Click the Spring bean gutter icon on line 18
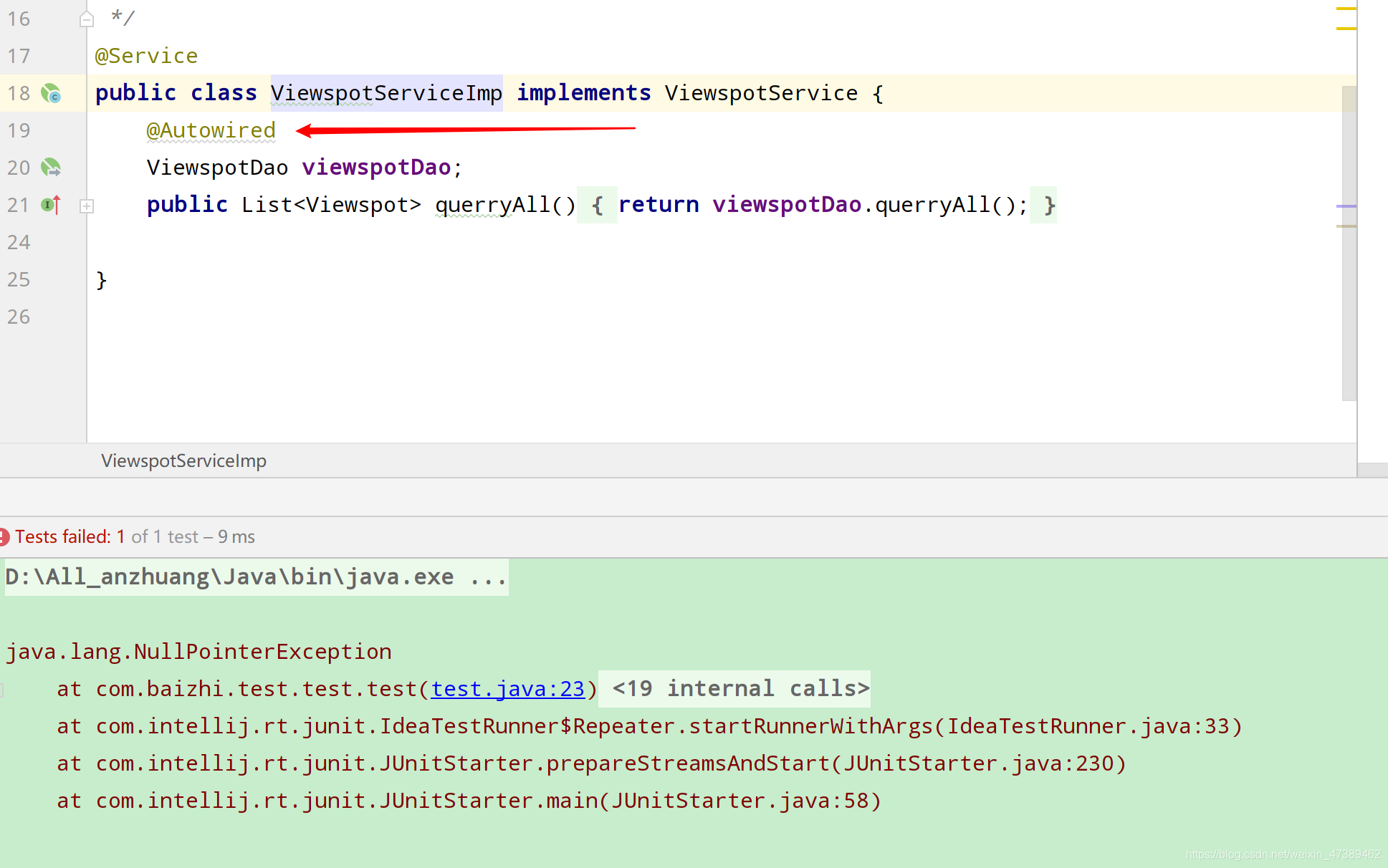Screen dimensions: 1388x868 [x=51, y=93]
